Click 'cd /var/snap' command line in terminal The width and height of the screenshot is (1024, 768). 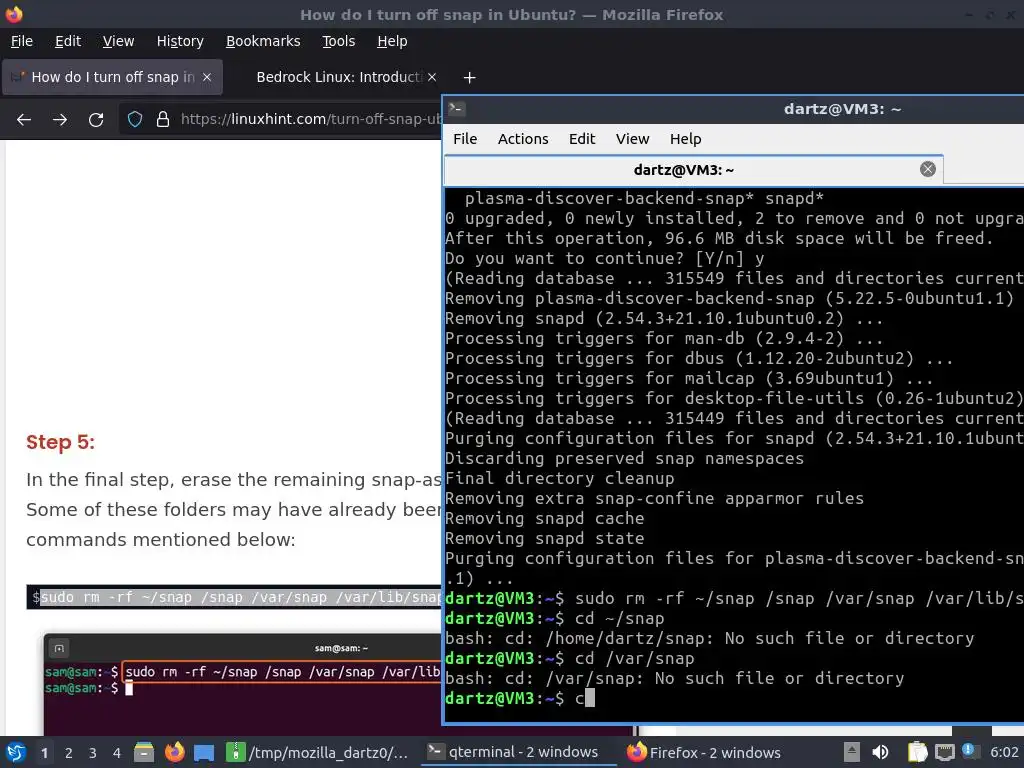pos(569,658)
